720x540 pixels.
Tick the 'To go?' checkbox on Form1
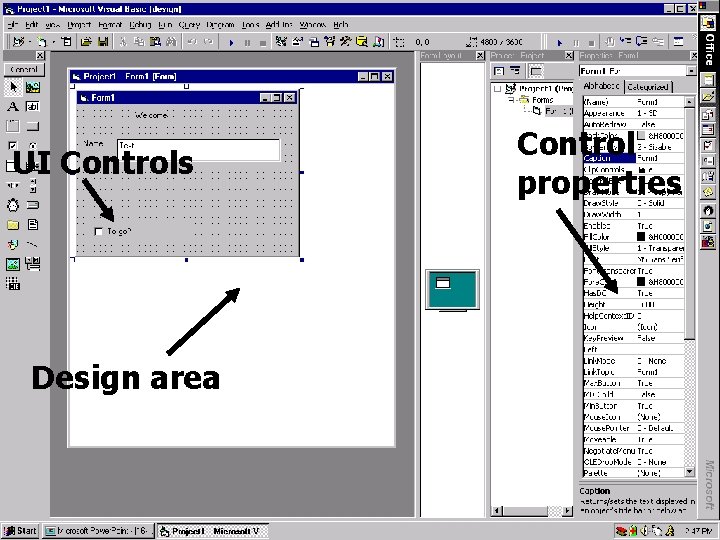(99, 231)
